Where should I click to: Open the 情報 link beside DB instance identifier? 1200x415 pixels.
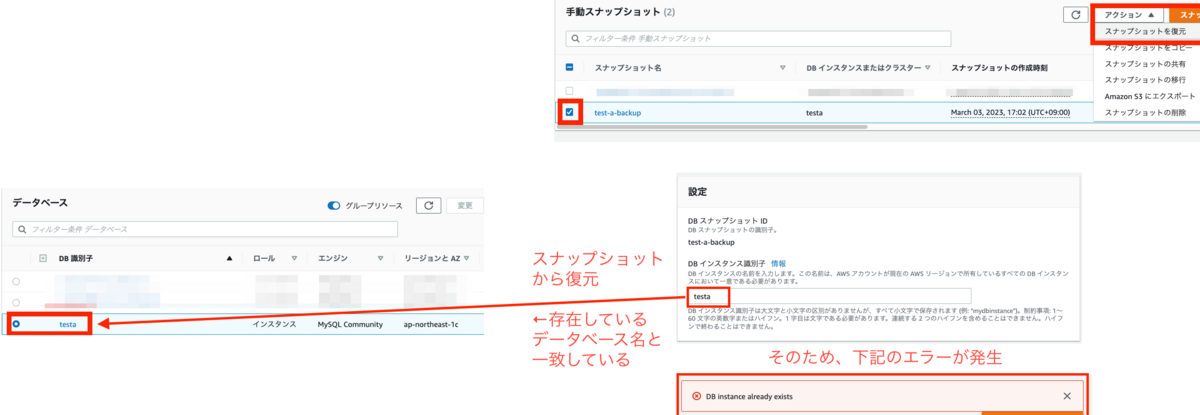[x=780, y=262]
